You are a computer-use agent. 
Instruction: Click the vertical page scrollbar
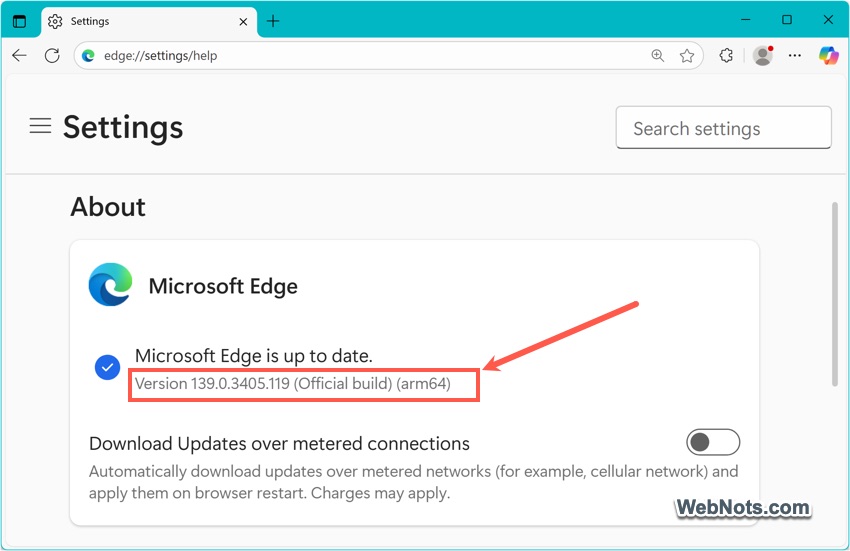click(x=835, y=294)
